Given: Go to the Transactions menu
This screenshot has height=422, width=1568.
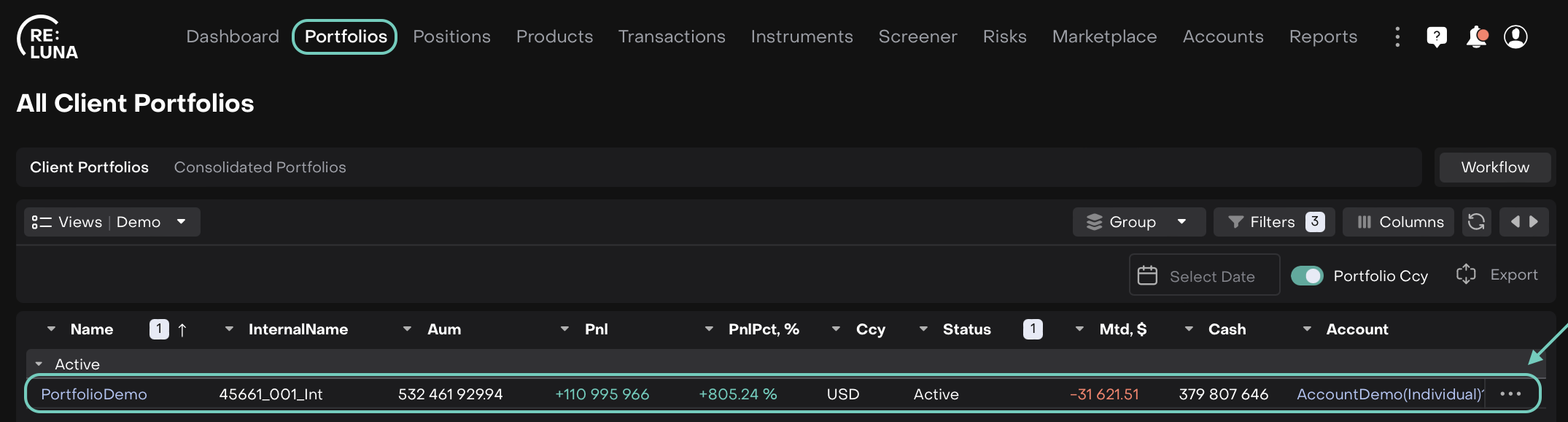Looking at the screenshot, I should 671,37.
